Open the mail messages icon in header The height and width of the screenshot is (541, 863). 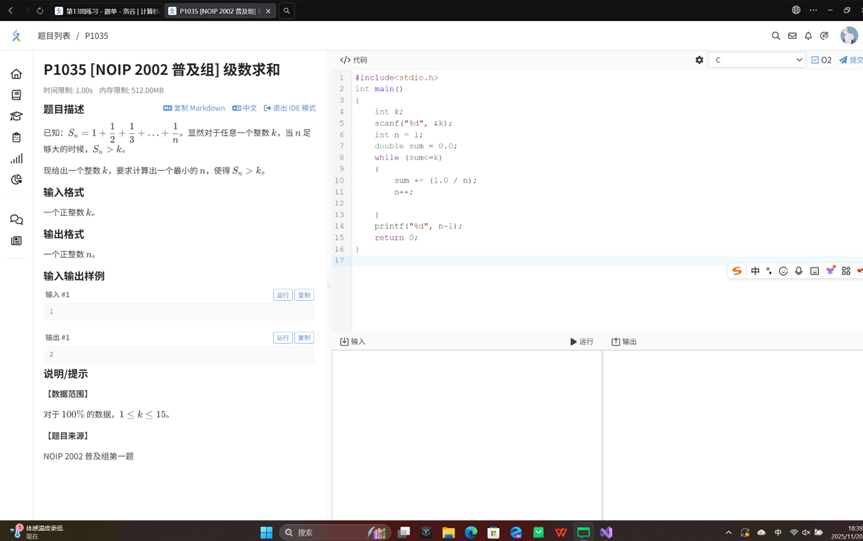click(792, 36)
